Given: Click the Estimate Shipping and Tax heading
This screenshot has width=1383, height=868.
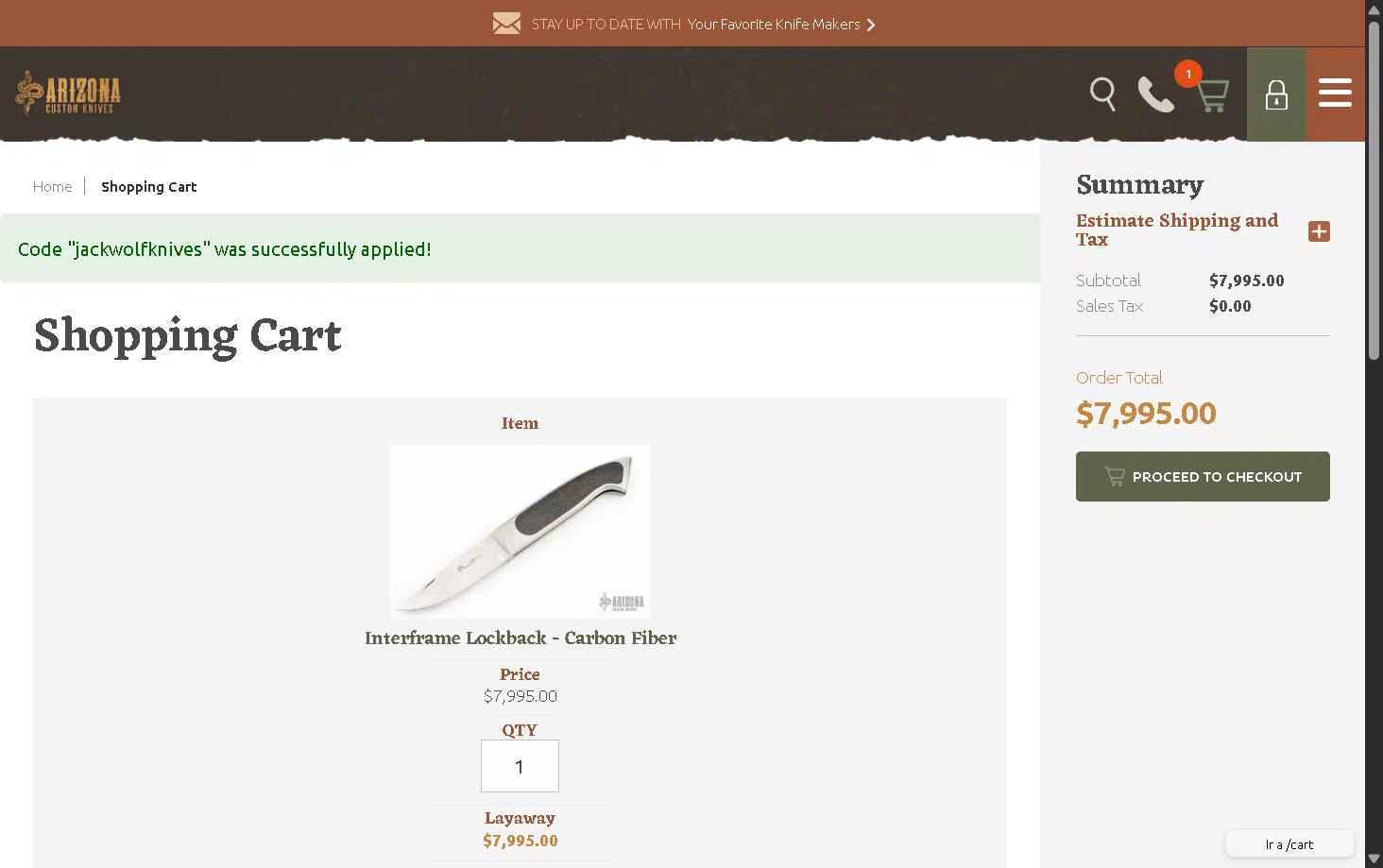Looking at the screenshot, I should [x=1177, y=230].
